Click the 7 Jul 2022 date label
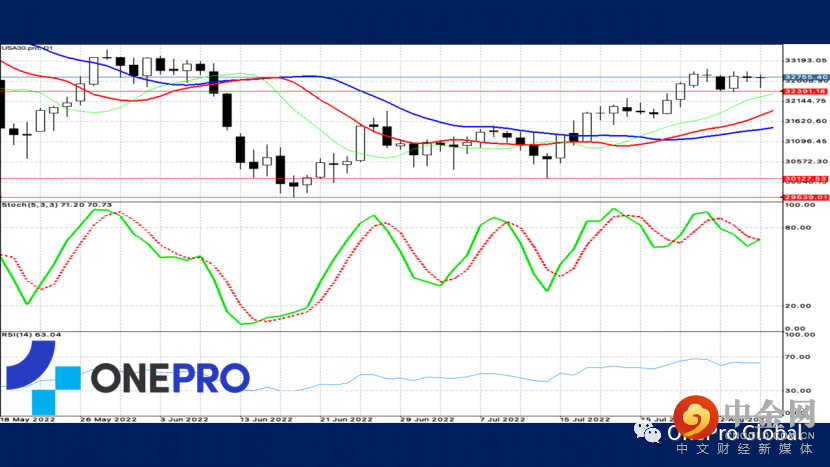 click(502, 419)
